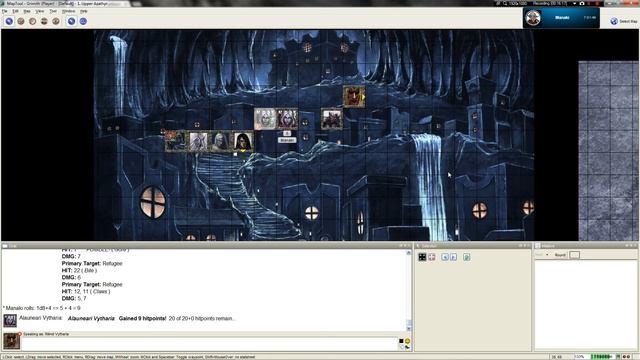Screen dimensions: 640x360
Task: Open the Help menu
Action: (x=84, y=11)
